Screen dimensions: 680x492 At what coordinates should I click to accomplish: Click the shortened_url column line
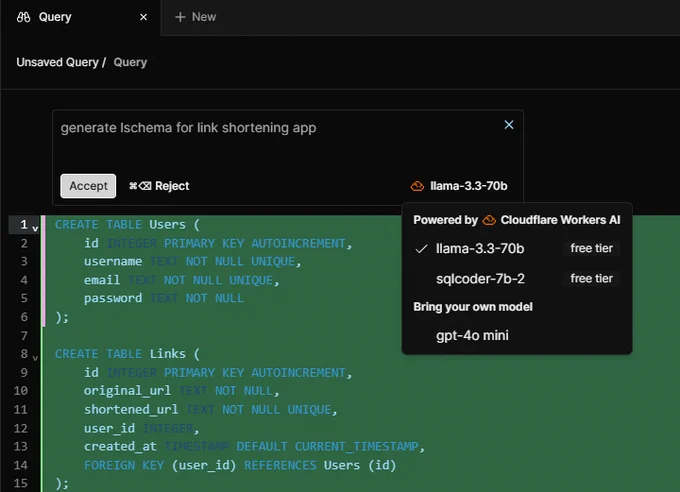coord(210,409)
